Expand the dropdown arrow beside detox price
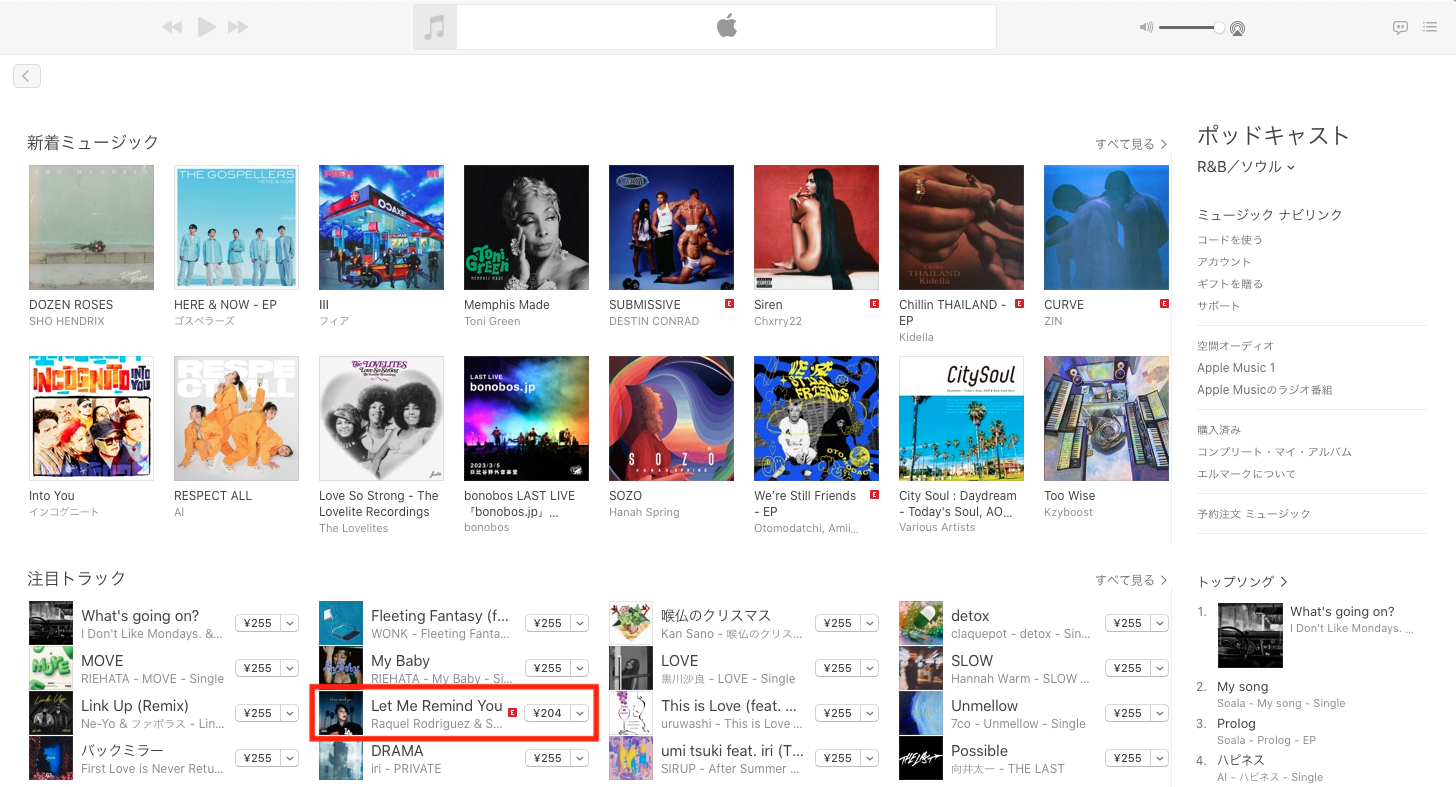The height and width of the screenshot is (787, 1456). point(1160,623)
